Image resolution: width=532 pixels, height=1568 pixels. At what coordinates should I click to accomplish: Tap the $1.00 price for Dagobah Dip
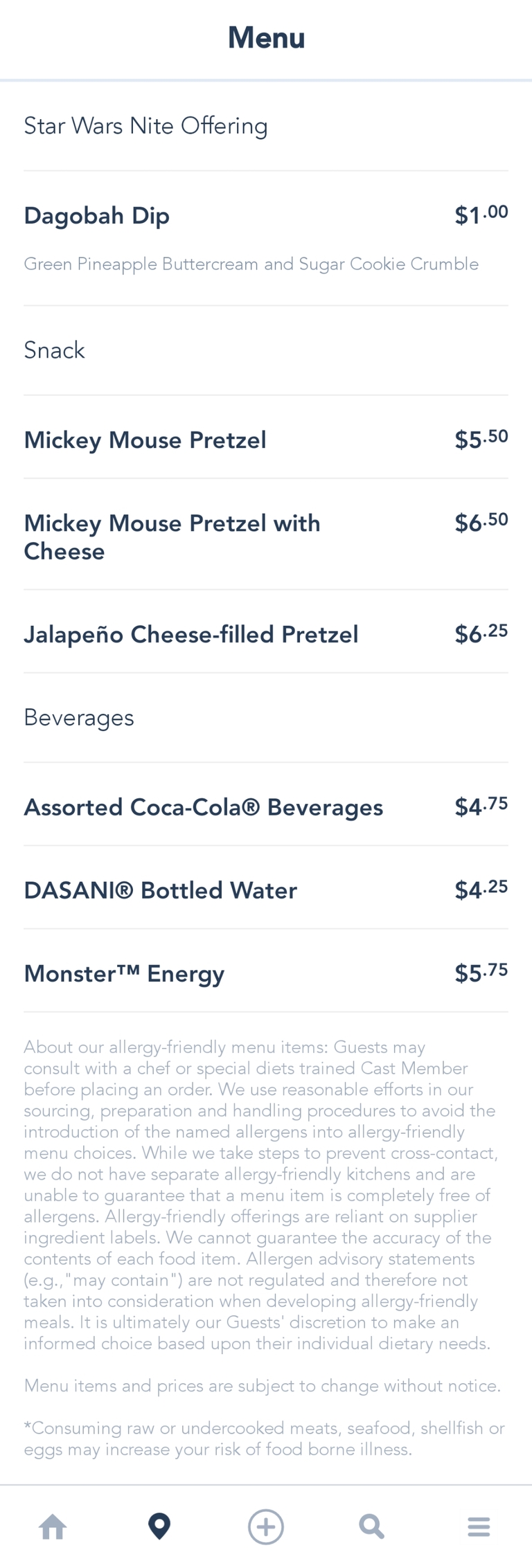click(x=481, y=215)
